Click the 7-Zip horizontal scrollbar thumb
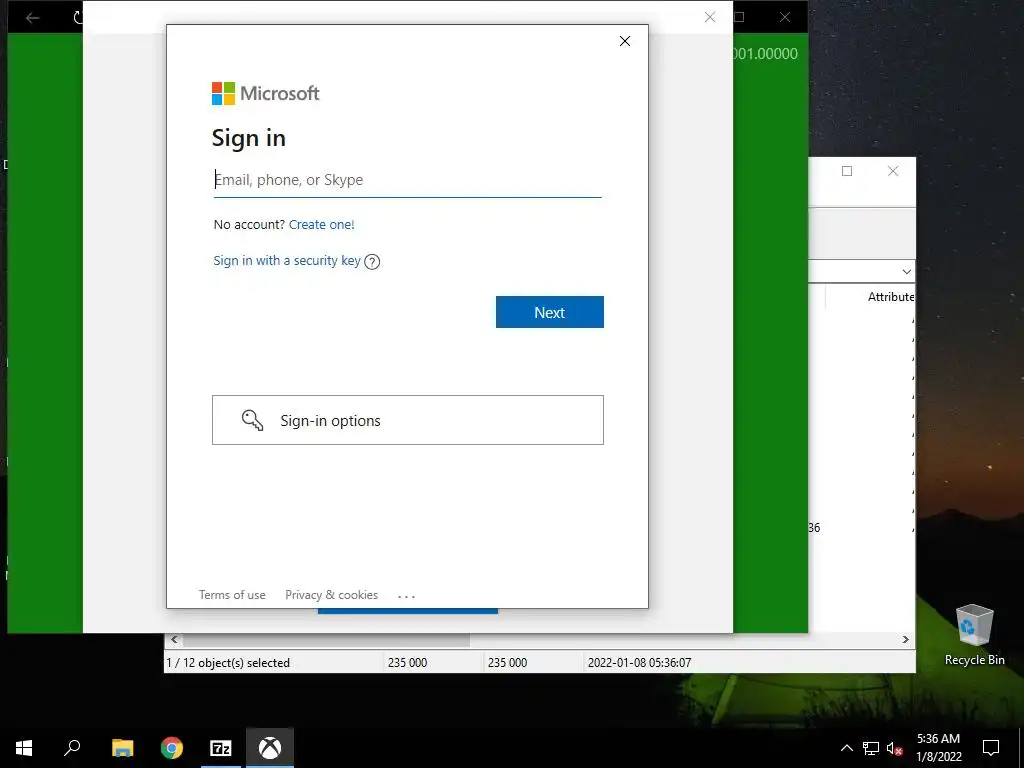1024x768 pixels. pyautogui.click(x=326, y=639)
